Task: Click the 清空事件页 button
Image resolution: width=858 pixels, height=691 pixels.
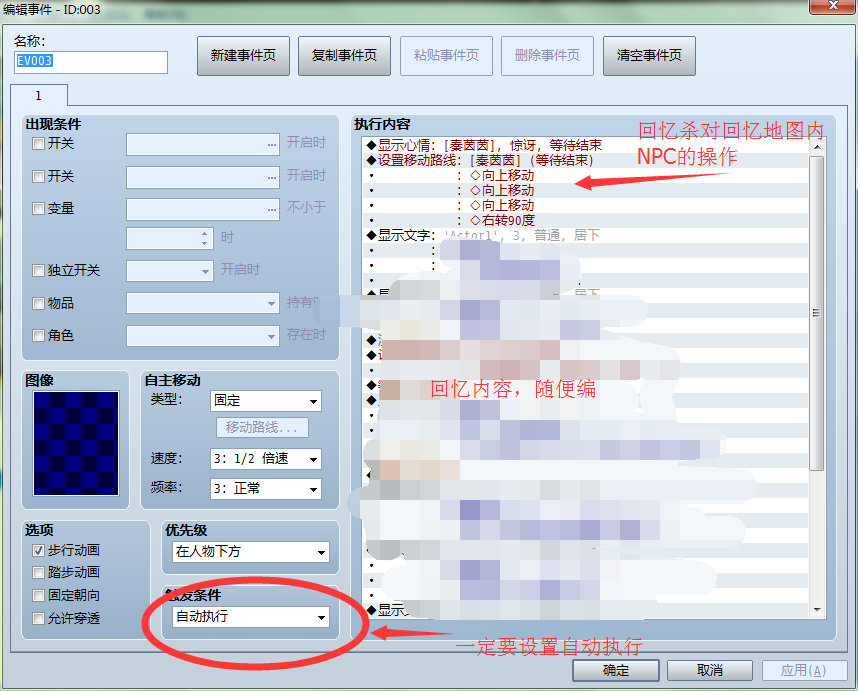Action: tap(649, 56)
